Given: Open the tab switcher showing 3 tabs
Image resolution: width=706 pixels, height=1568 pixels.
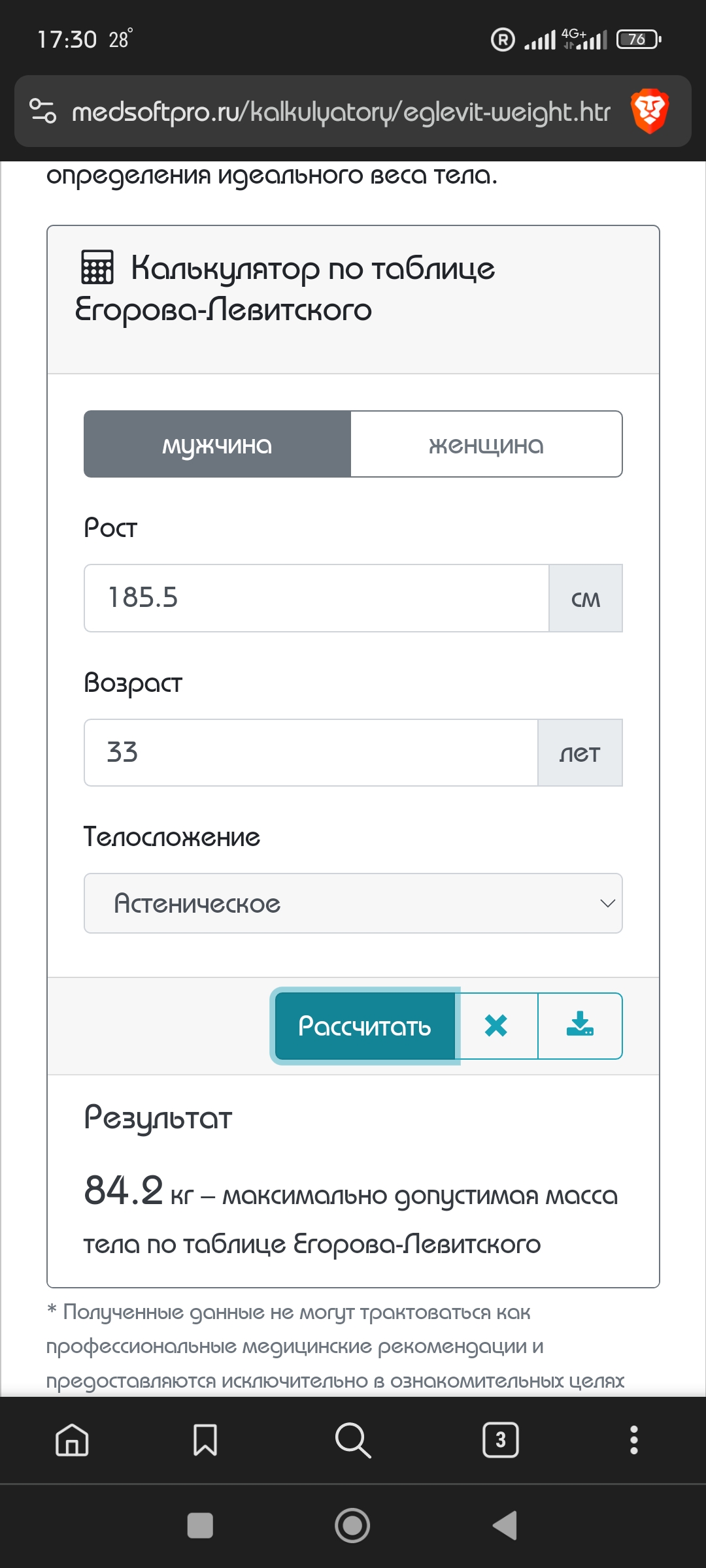Looking at the screenshot, I should (501, 1440).
